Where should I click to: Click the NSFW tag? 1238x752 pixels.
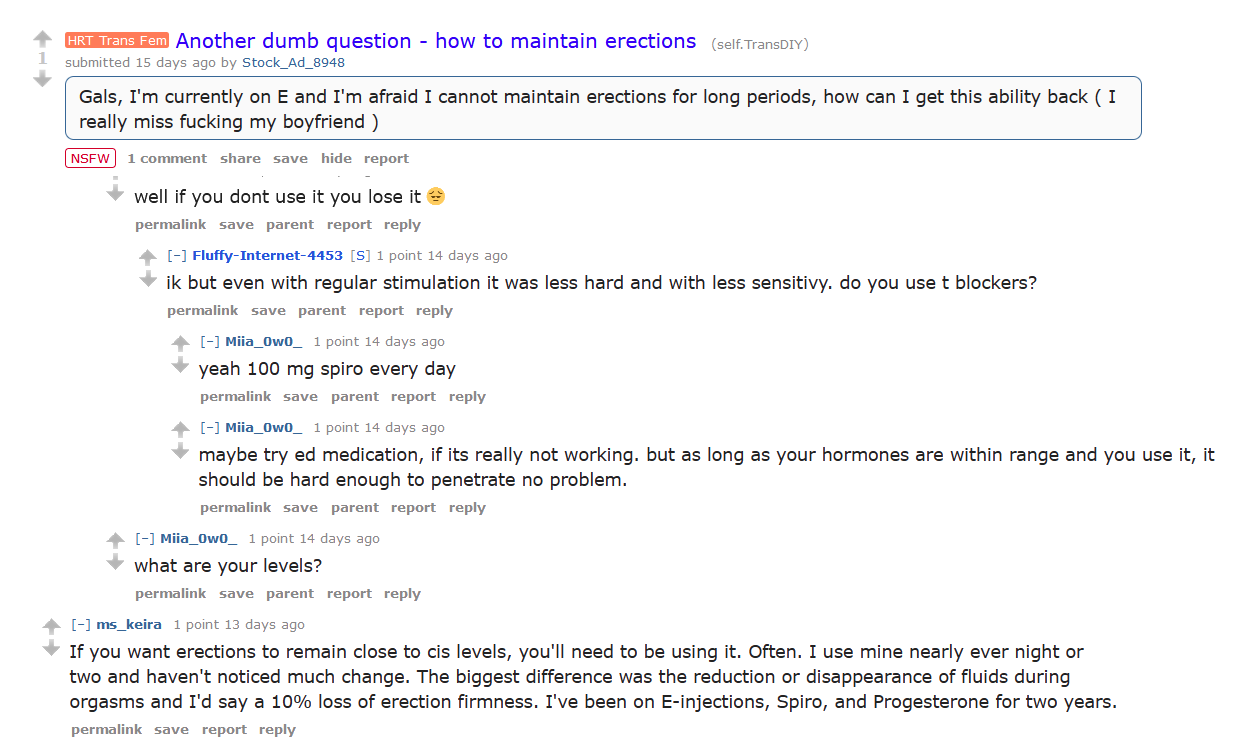pos(91,158)
